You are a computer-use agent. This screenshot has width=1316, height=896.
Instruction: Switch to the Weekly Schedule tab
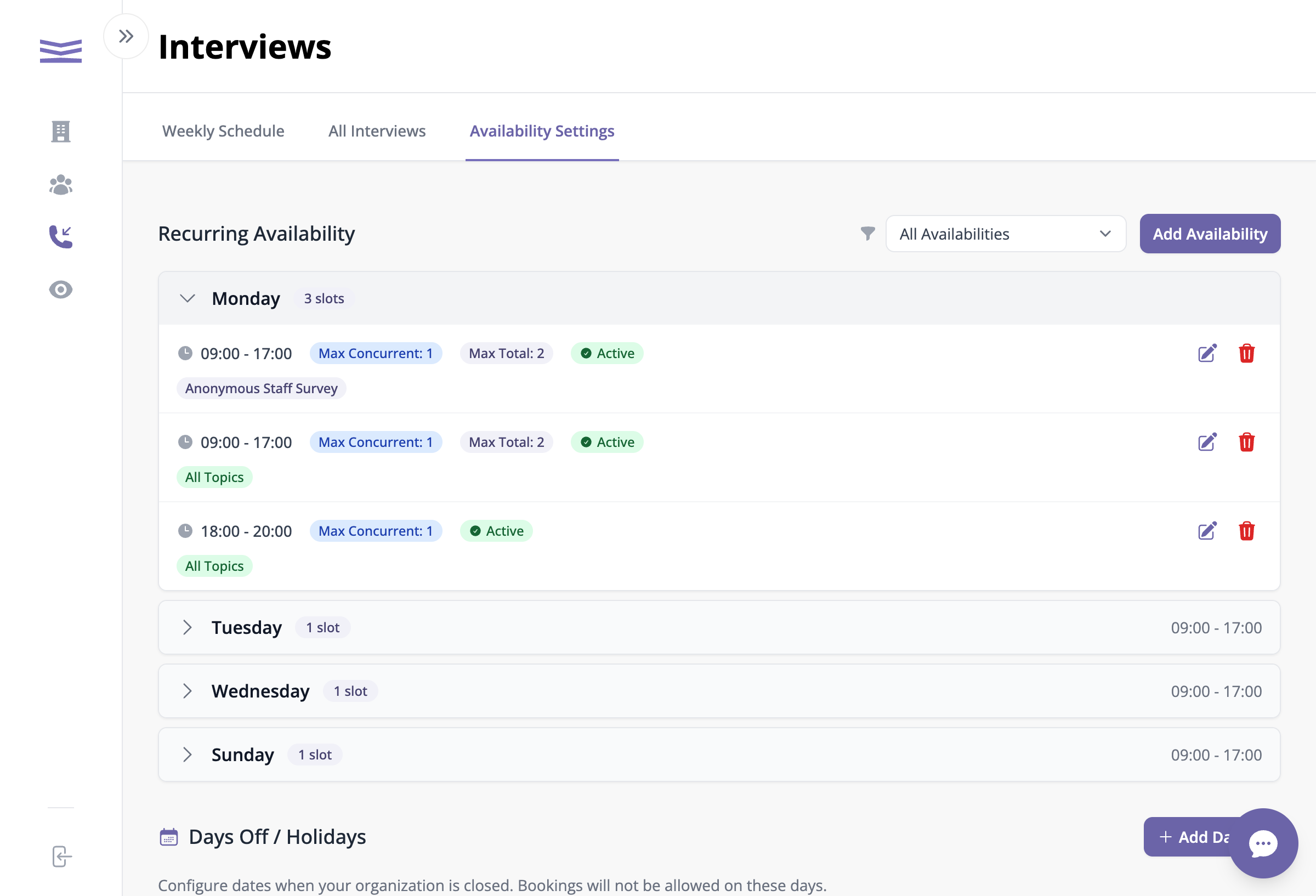[223, 131]
